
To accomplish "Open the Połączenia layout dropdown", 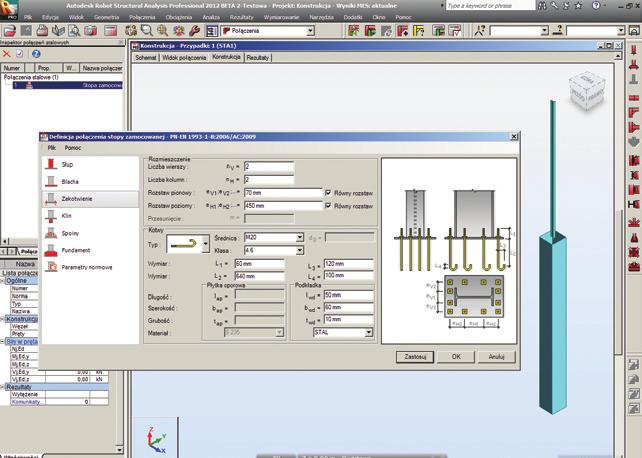I will (310, 31).
